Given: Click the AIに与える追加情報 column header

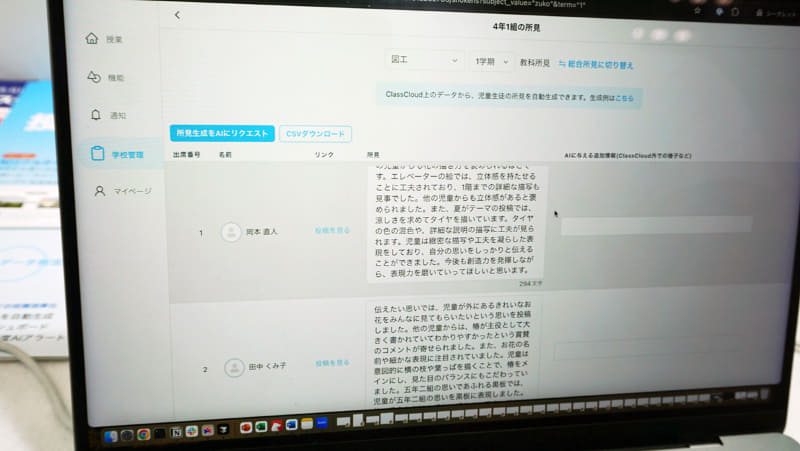Looking at the screenshot, I should 628,156.
